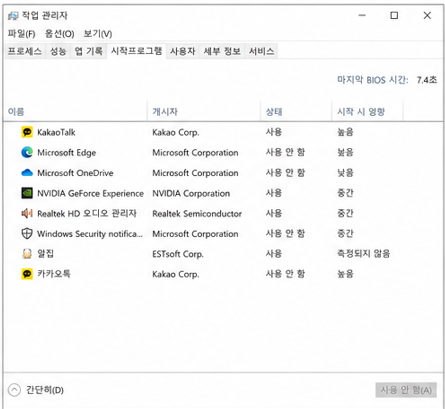The width and height of the screenshot is (445, 409).
Task: Click the KakaoTalk yellow chat icon
Action: tap(27, 132)
